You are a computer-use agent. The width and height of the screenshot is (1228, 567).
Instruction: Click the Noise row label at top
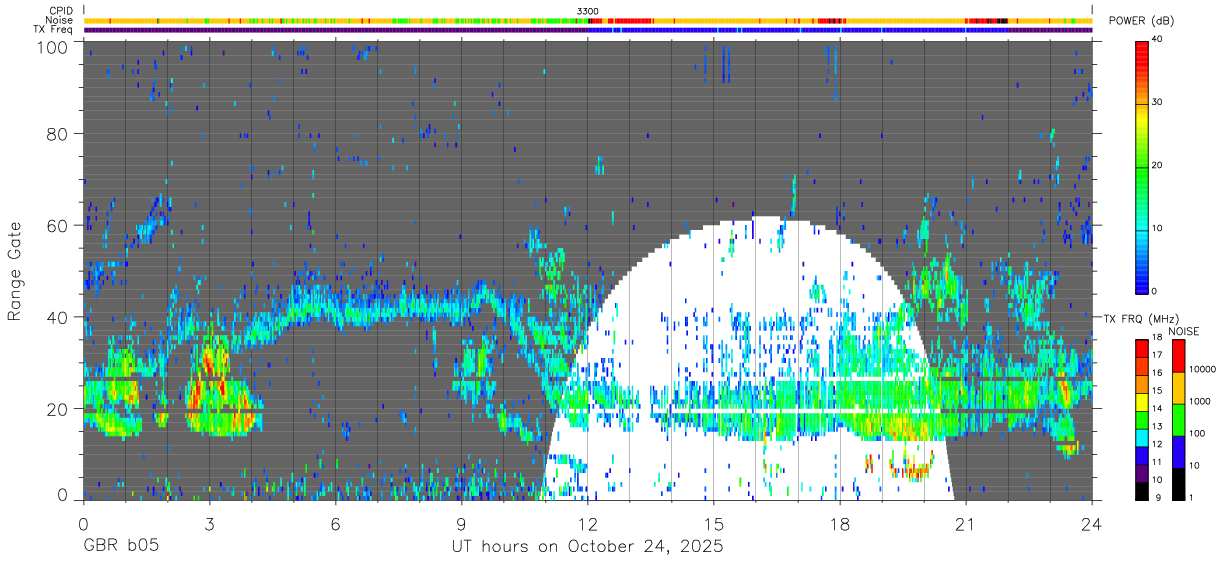click(59, 20)
